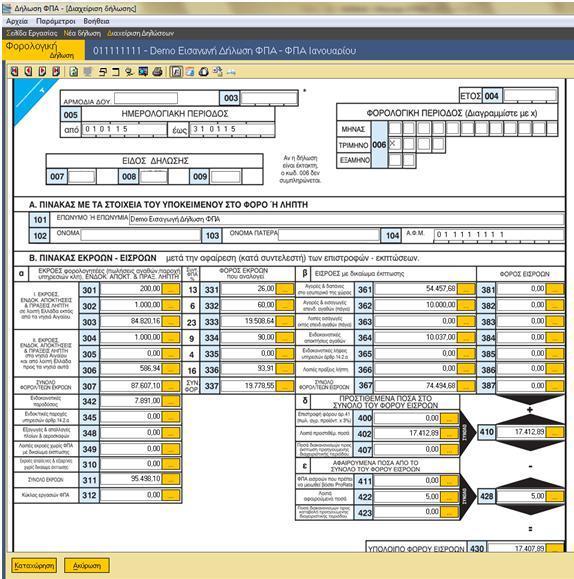Toggle the first ΤΡΙΜΗΝΟ checkbox marked X
This screenshot has height=579, width=574.
[394, 144]
